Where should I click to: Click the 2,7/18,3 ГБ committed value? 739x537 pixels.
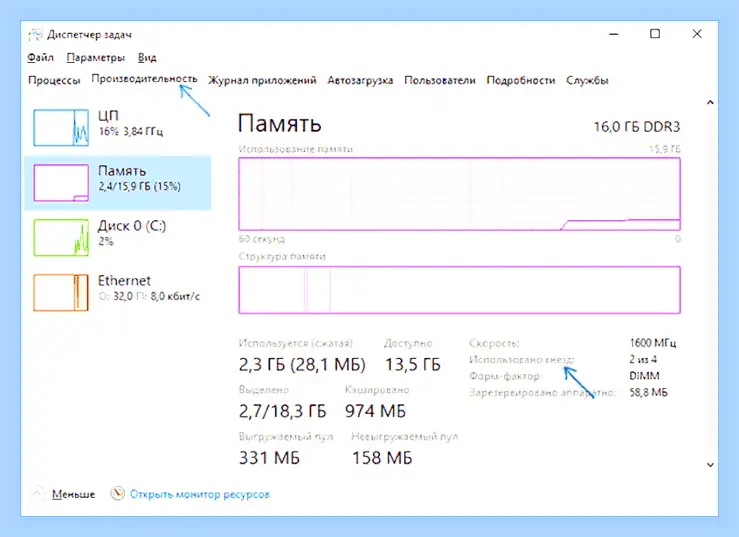tap(282, 411)
